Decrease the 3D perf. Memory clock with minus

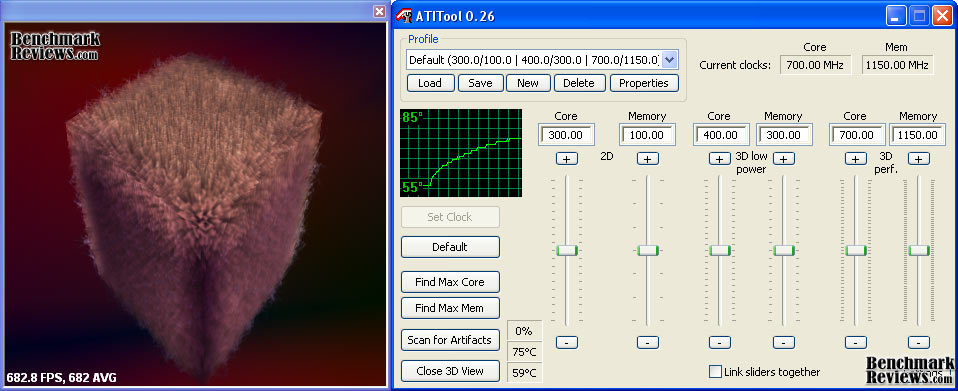pyautogui.click(x=919, y=342)
